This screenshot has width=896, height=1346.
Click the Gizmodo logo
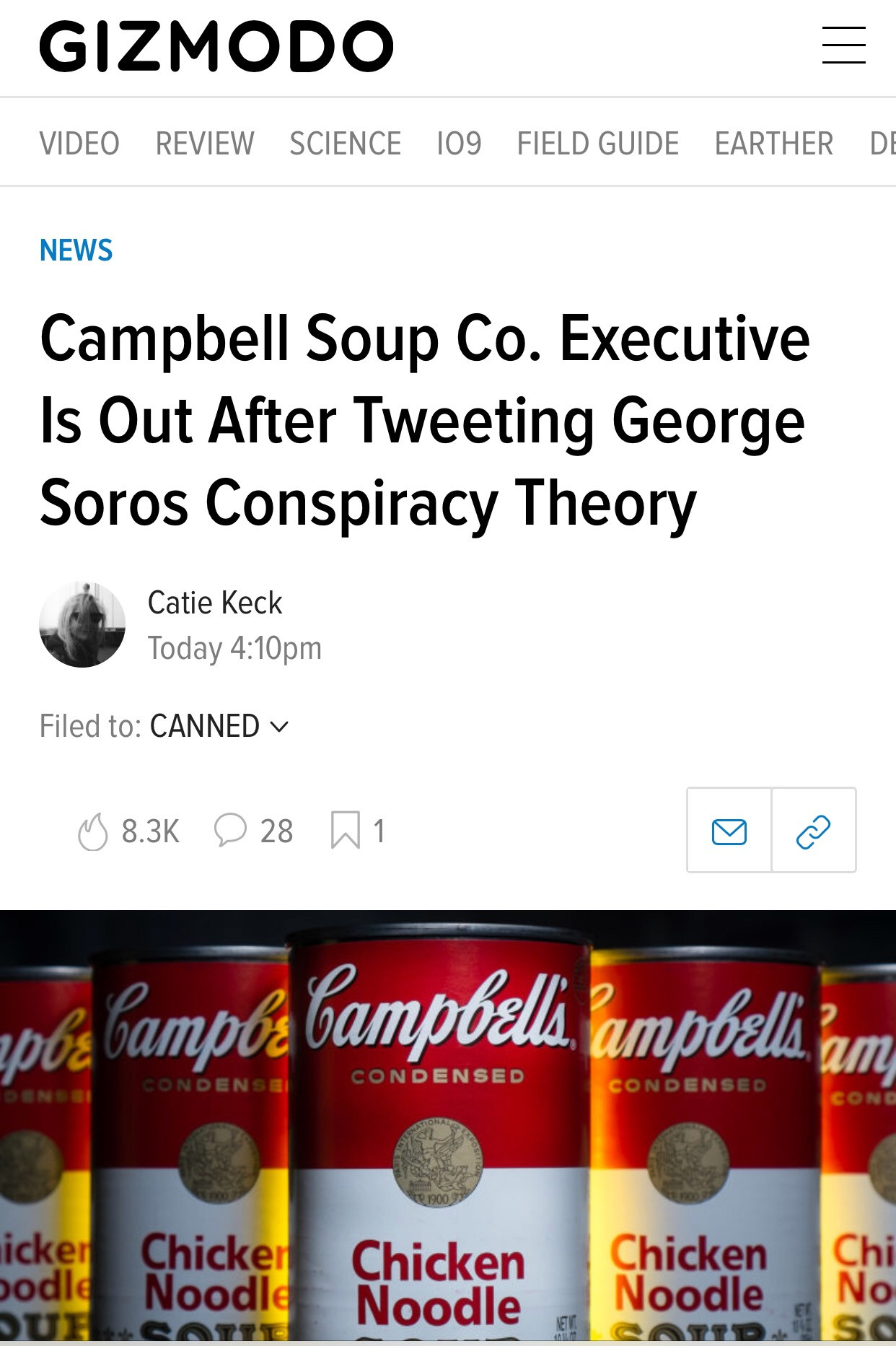coord(216,46)
